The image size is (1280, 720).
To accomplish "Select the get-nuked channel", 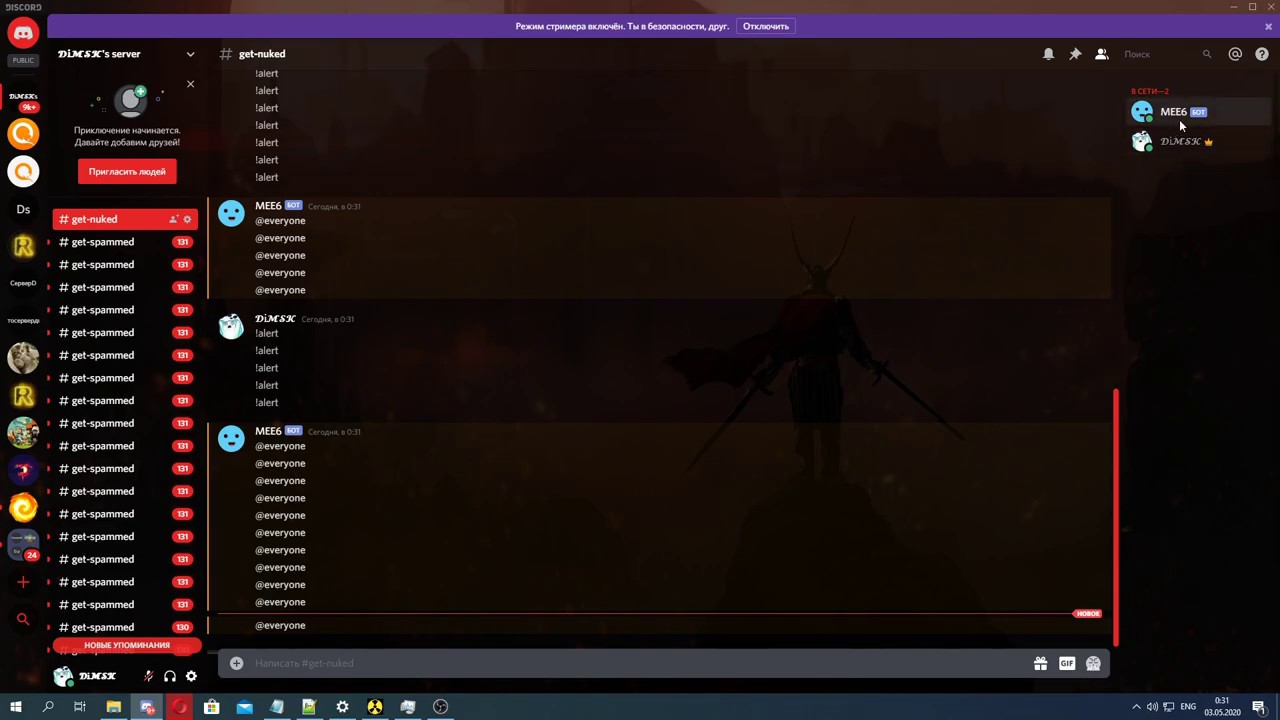I will point(126,219).
